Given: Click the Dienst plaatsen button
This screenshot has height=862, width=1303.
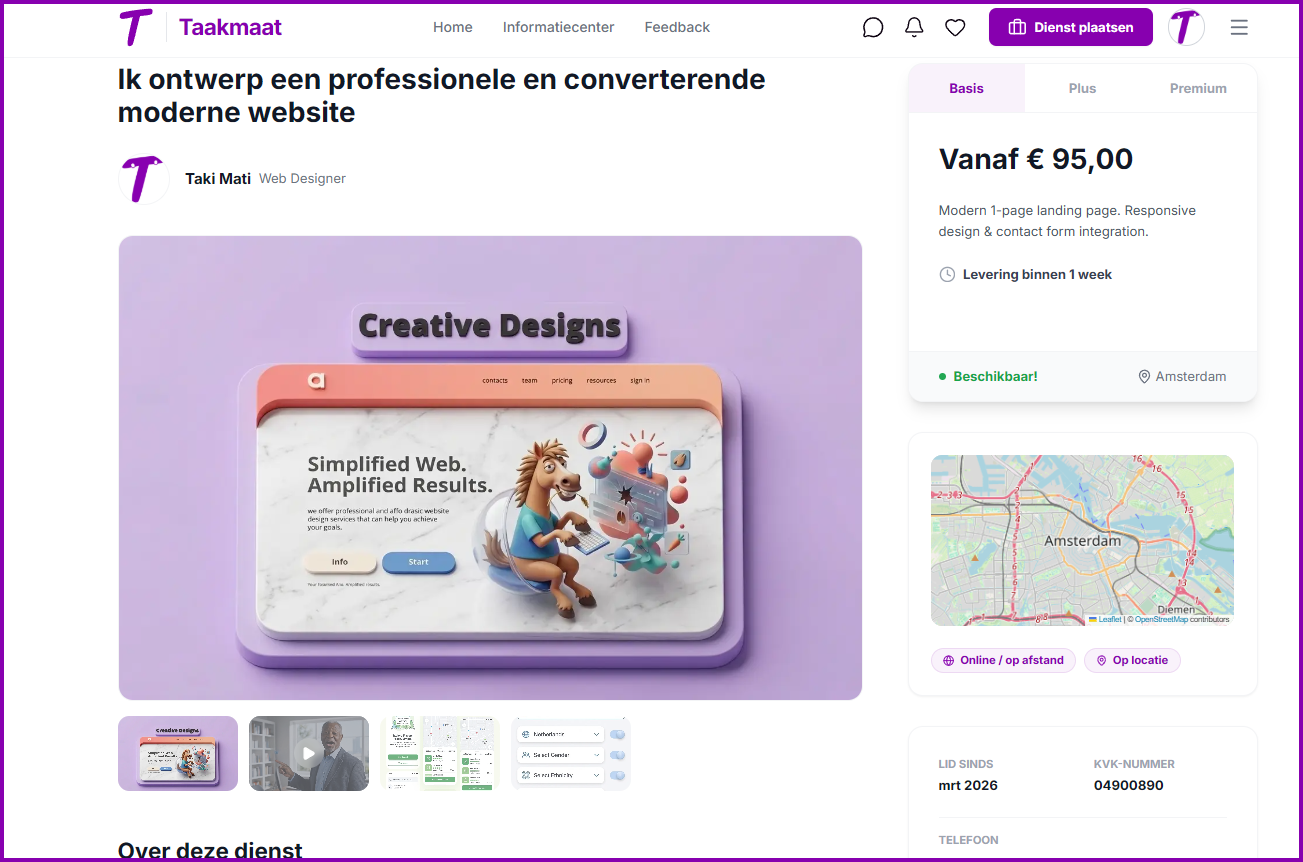Looking at the screenshot, I should (1070, 28).
